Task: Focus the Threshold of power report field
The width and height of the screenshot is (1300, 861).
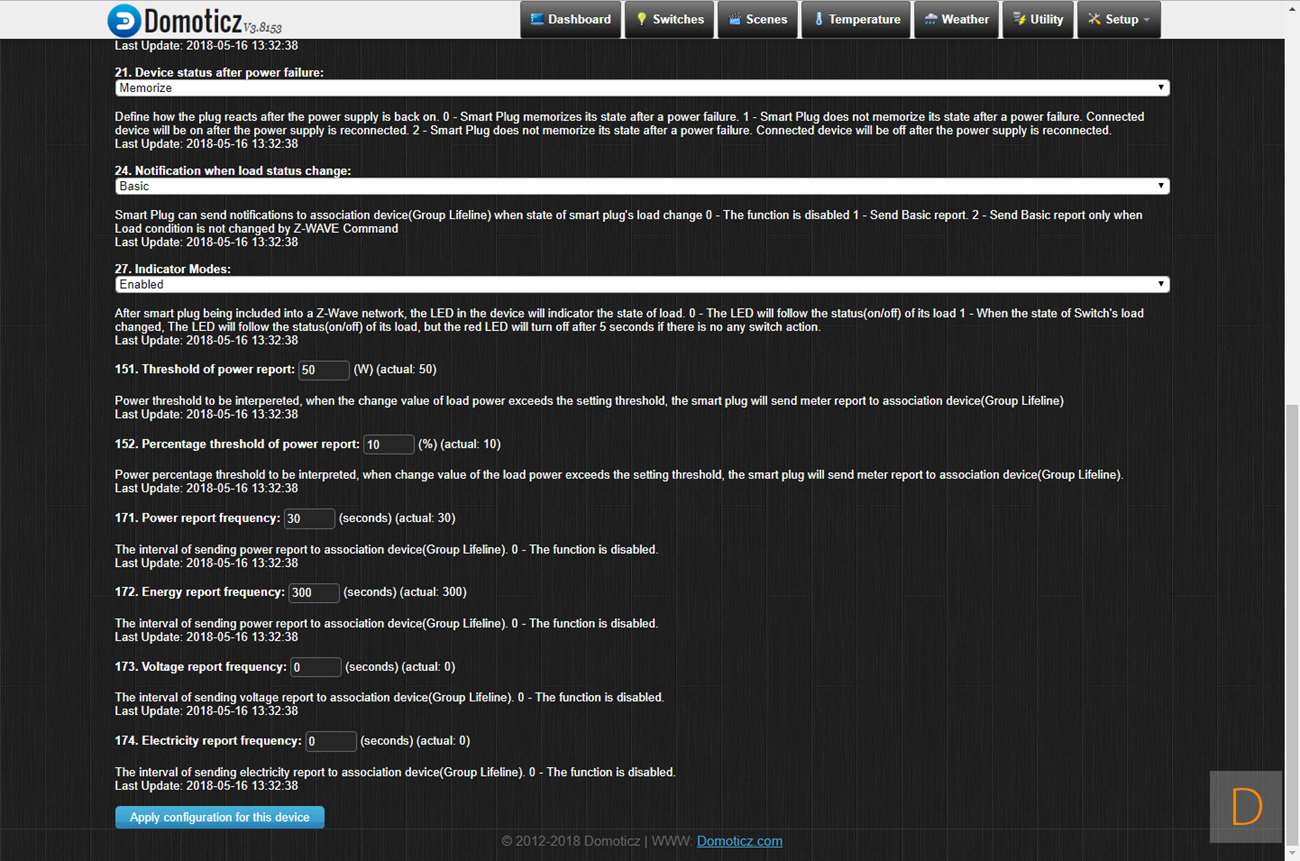Action: tap(324, 370)
